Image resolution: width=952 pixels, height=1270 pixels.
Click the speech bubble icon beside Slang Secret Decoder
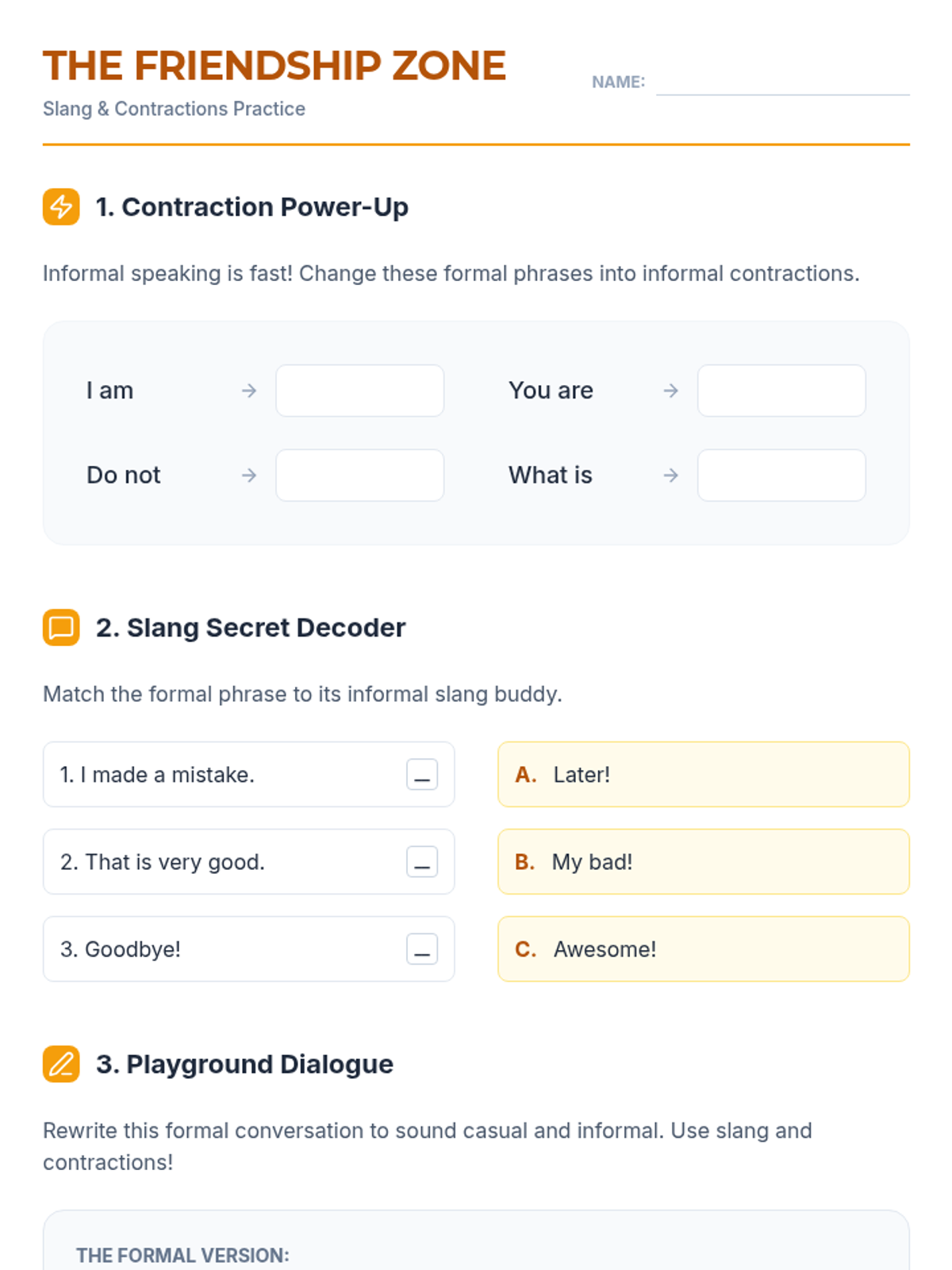(61, 628)
